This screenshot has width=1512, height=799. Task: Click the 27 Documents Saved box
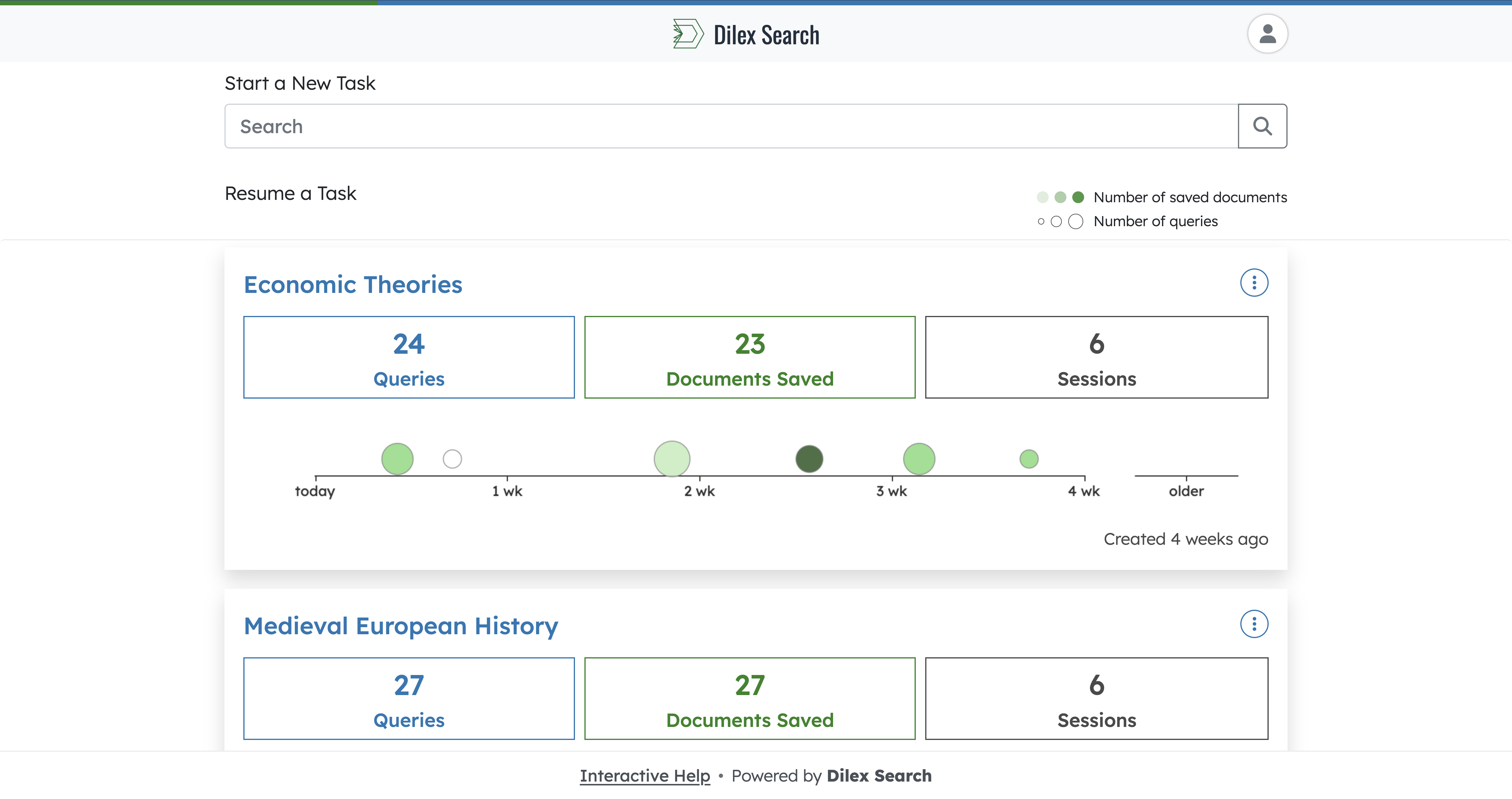click(x=750, y=699)
